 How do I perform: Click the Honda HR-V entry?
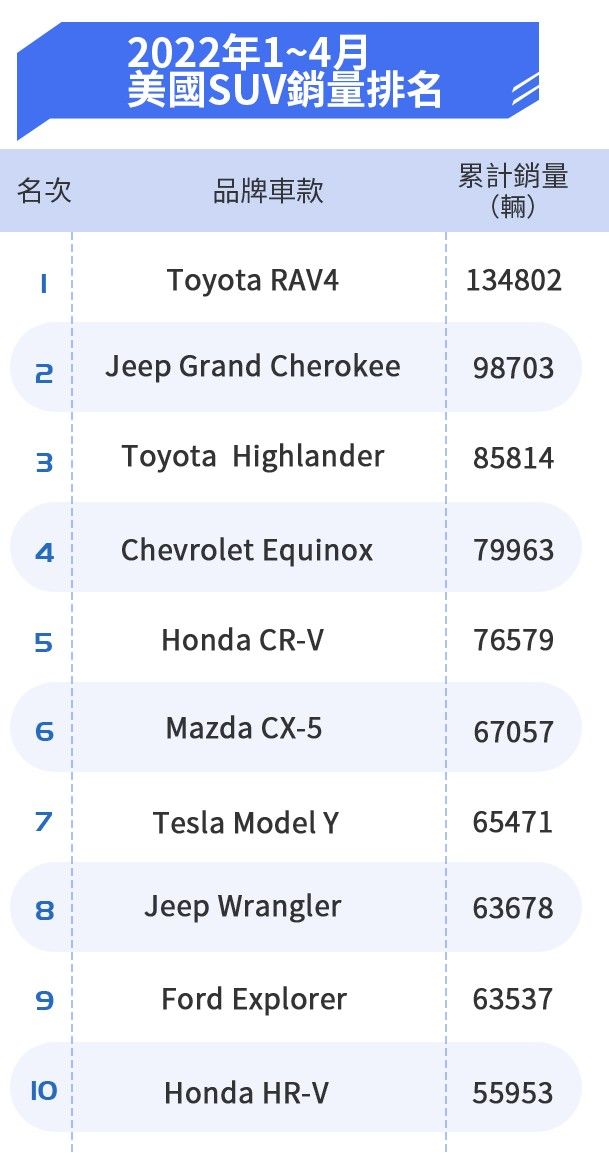click(x=246, y=1094)
